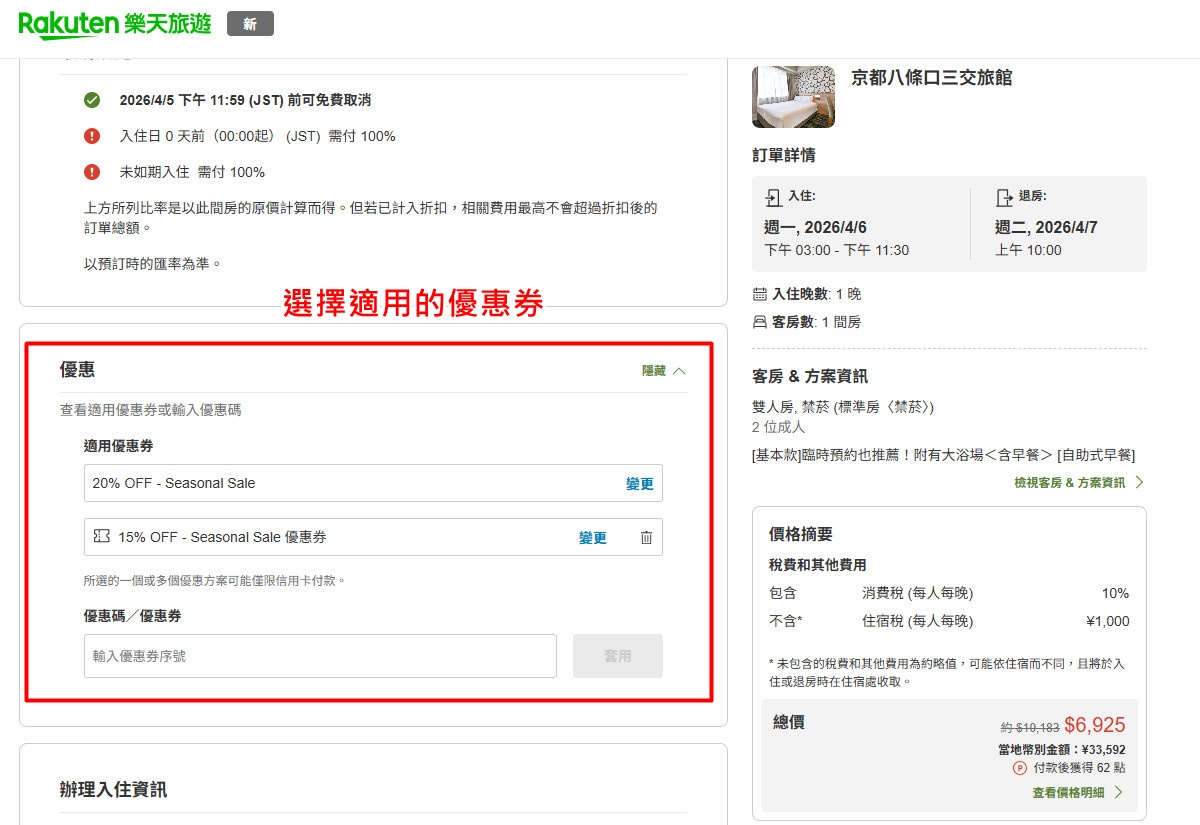Screen dimensions: 1200x825
Task: Change the 15% OFF Seasonal Sale coupon
Action: click(592, 538)
